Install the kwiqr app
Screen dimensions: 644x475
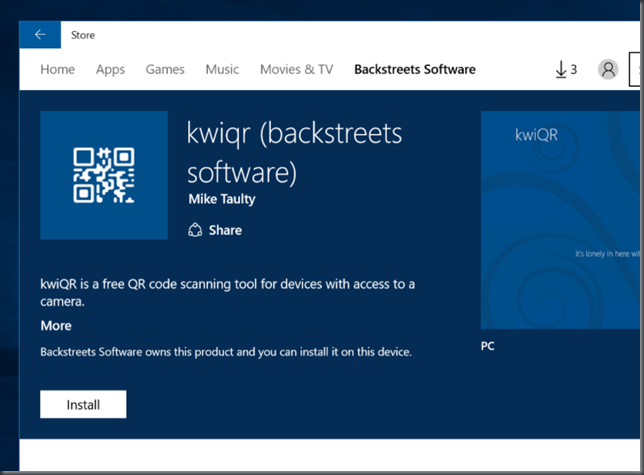pos(83,404)
